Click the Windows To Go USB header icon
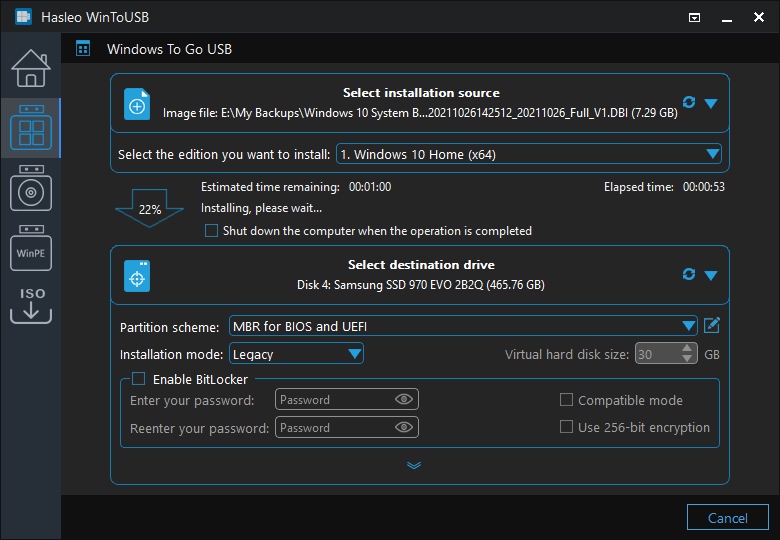Screen dimensions: 780x540 coord(83,49)
